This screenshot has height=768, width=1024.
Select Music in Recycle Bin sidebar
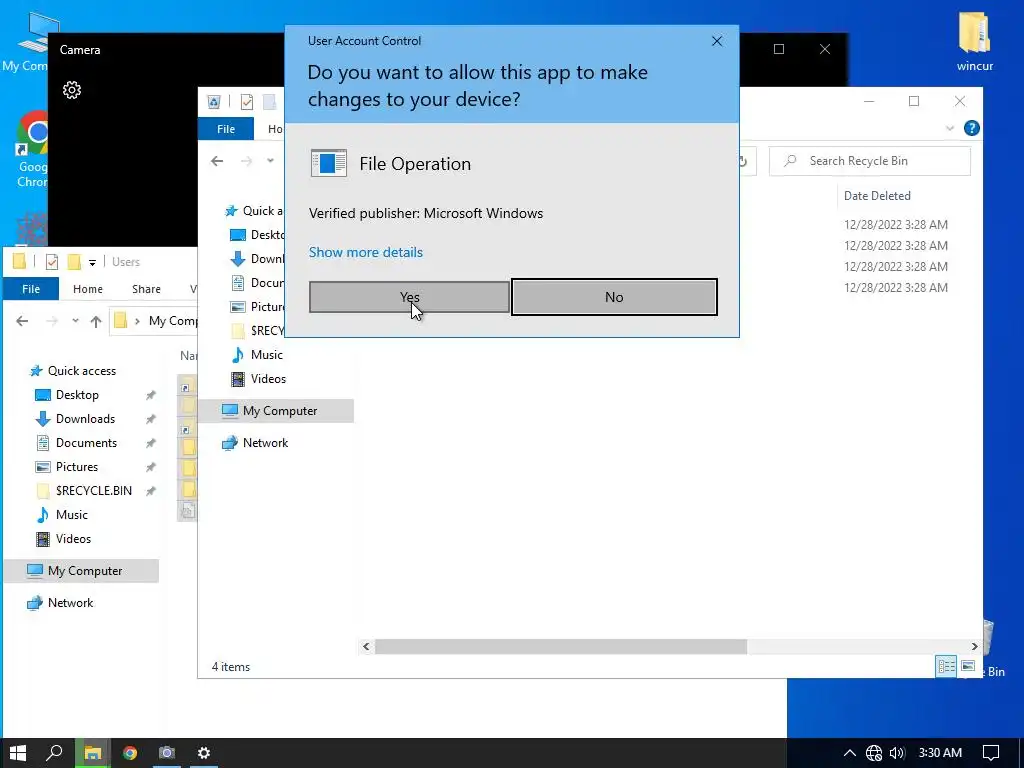[266, 355]
